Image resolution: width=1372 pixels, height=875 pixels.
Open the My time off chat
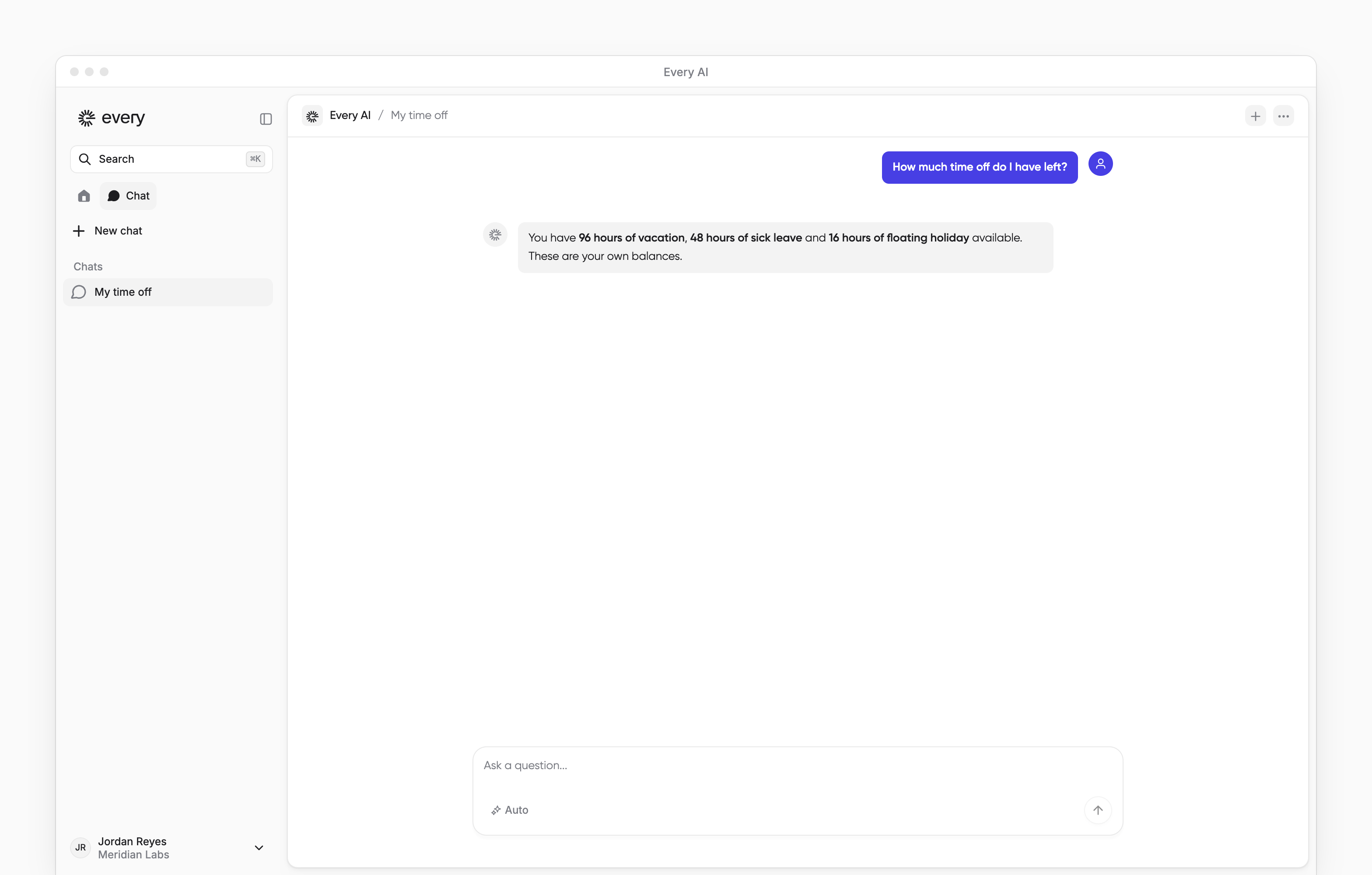click(168, 292)
